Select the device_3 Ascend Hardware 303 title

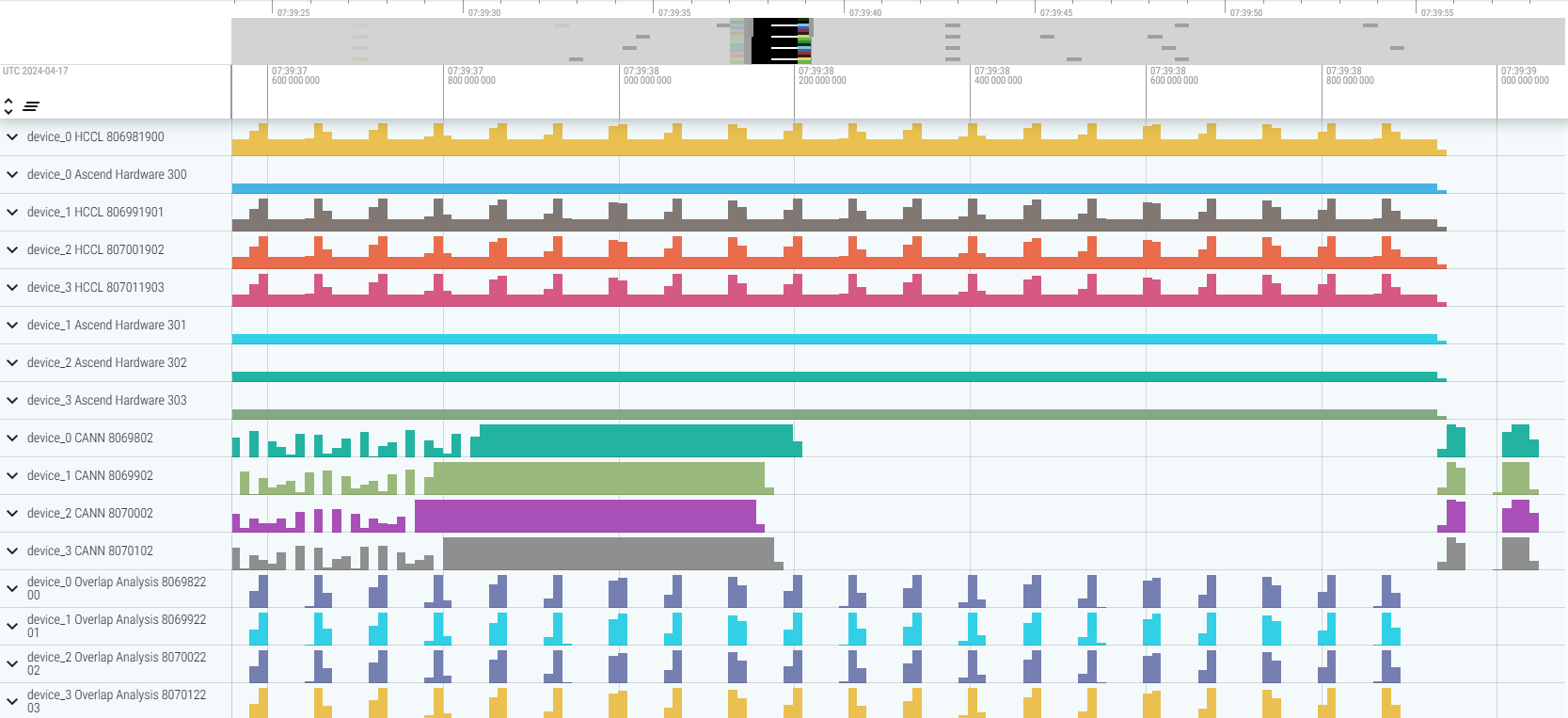[107, 401]
